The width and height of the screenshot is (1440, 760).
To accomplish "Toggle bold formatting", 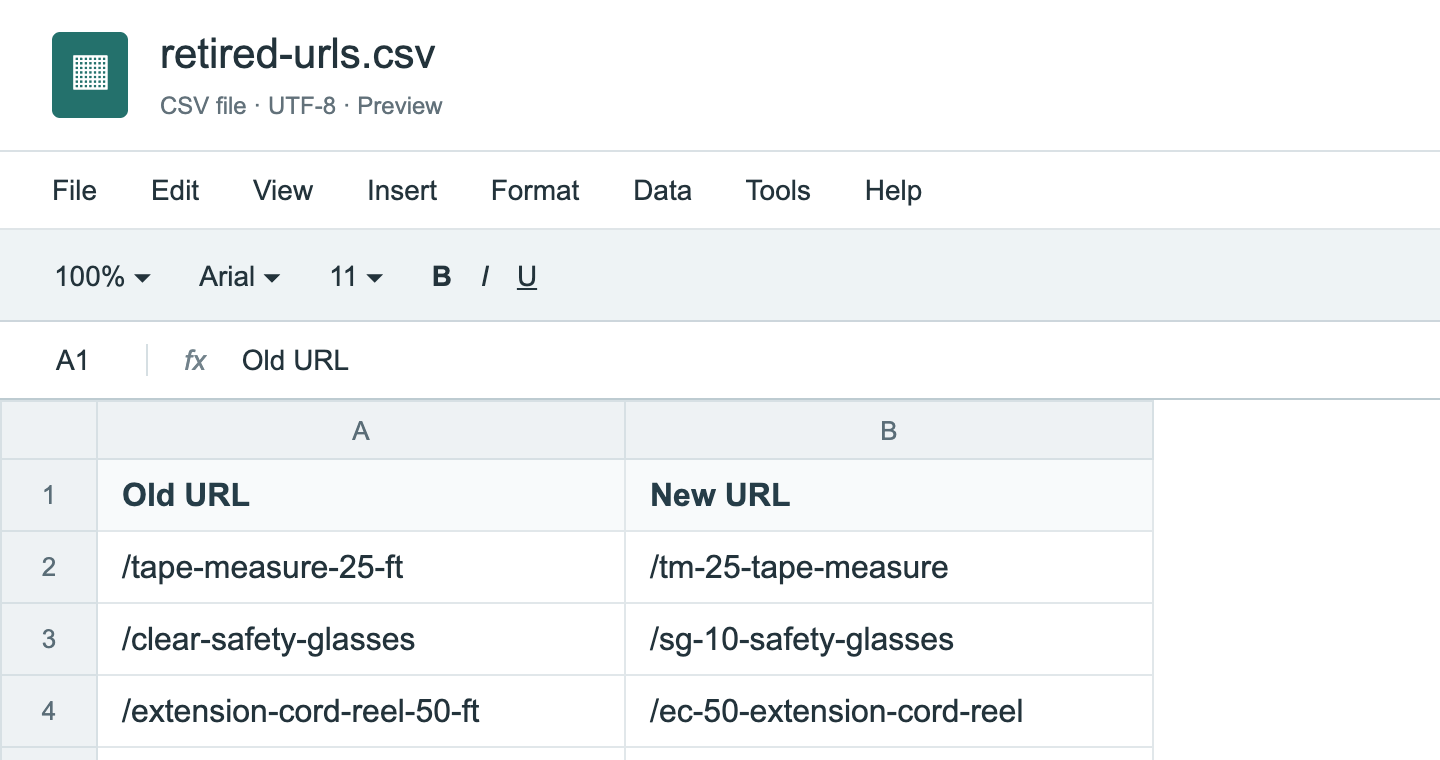I will point(441,277).
